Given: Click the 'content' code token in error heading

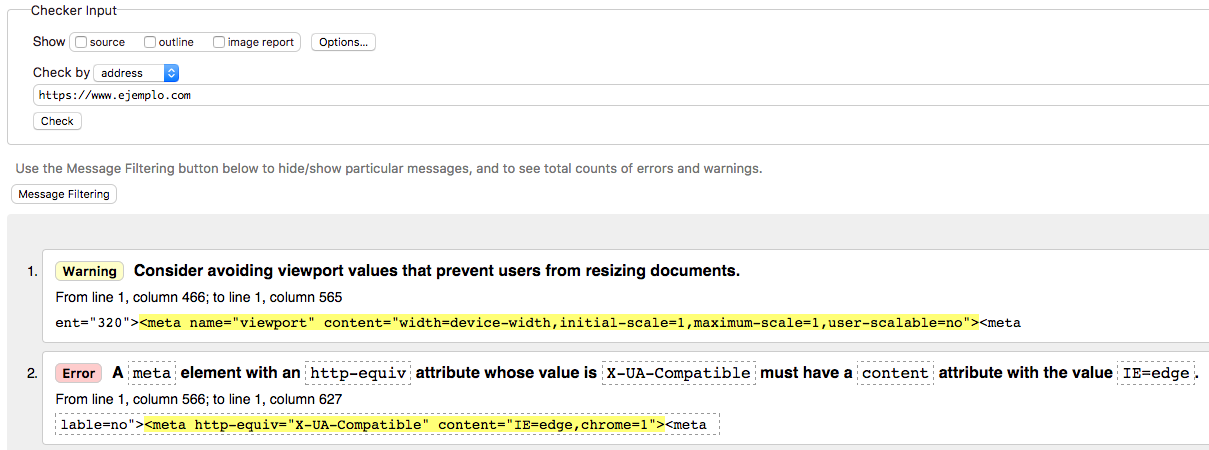Looking at the screenshot, I should coord(895,373).
